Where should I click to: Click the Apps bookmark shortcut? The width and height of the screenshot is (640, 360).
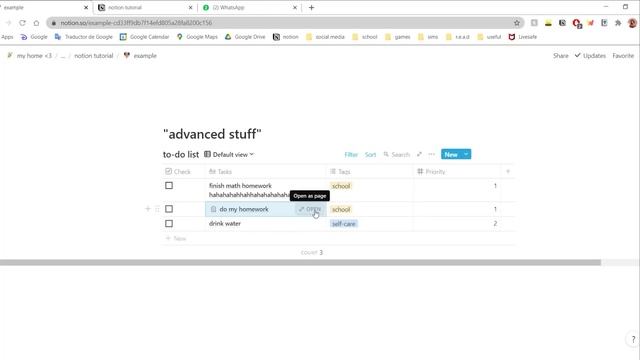[x=7, y=37]
